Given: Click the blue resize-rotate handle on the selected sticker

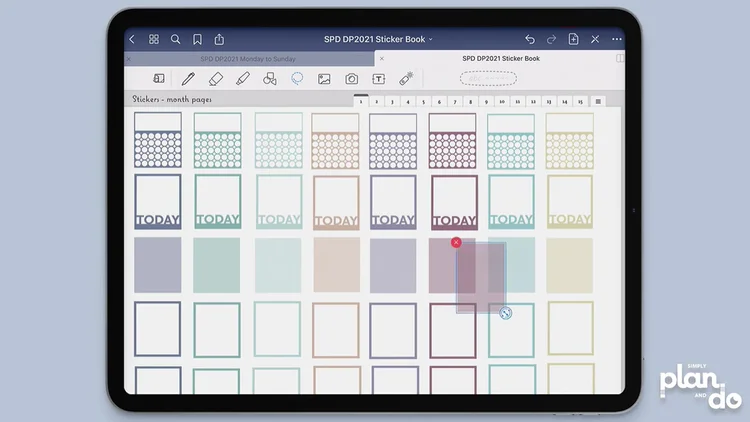Looking at the screenshot, I should coord(506,313).
